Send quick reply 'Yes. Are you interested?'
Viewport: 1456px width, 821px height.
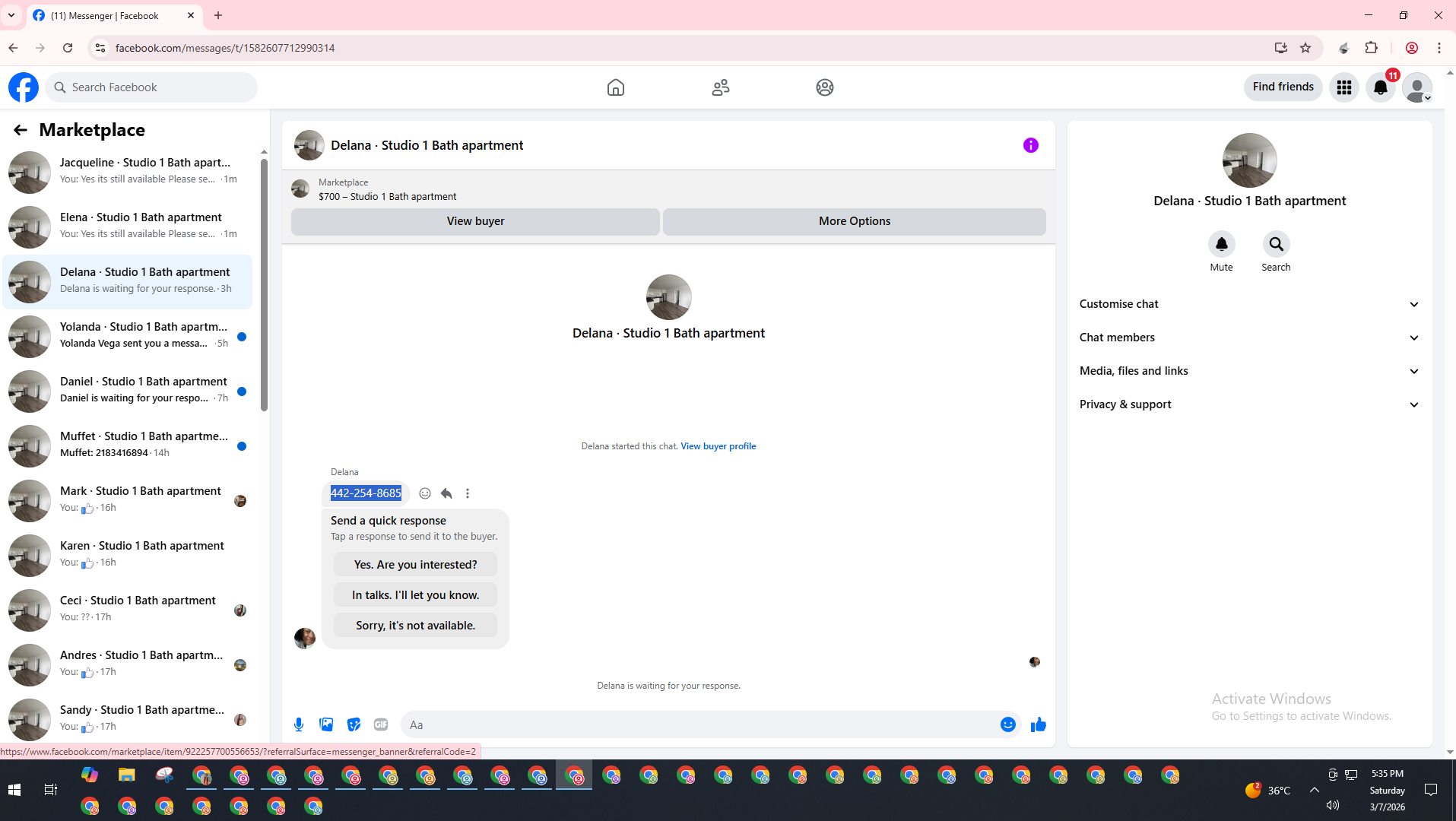(x=415, y=565)
